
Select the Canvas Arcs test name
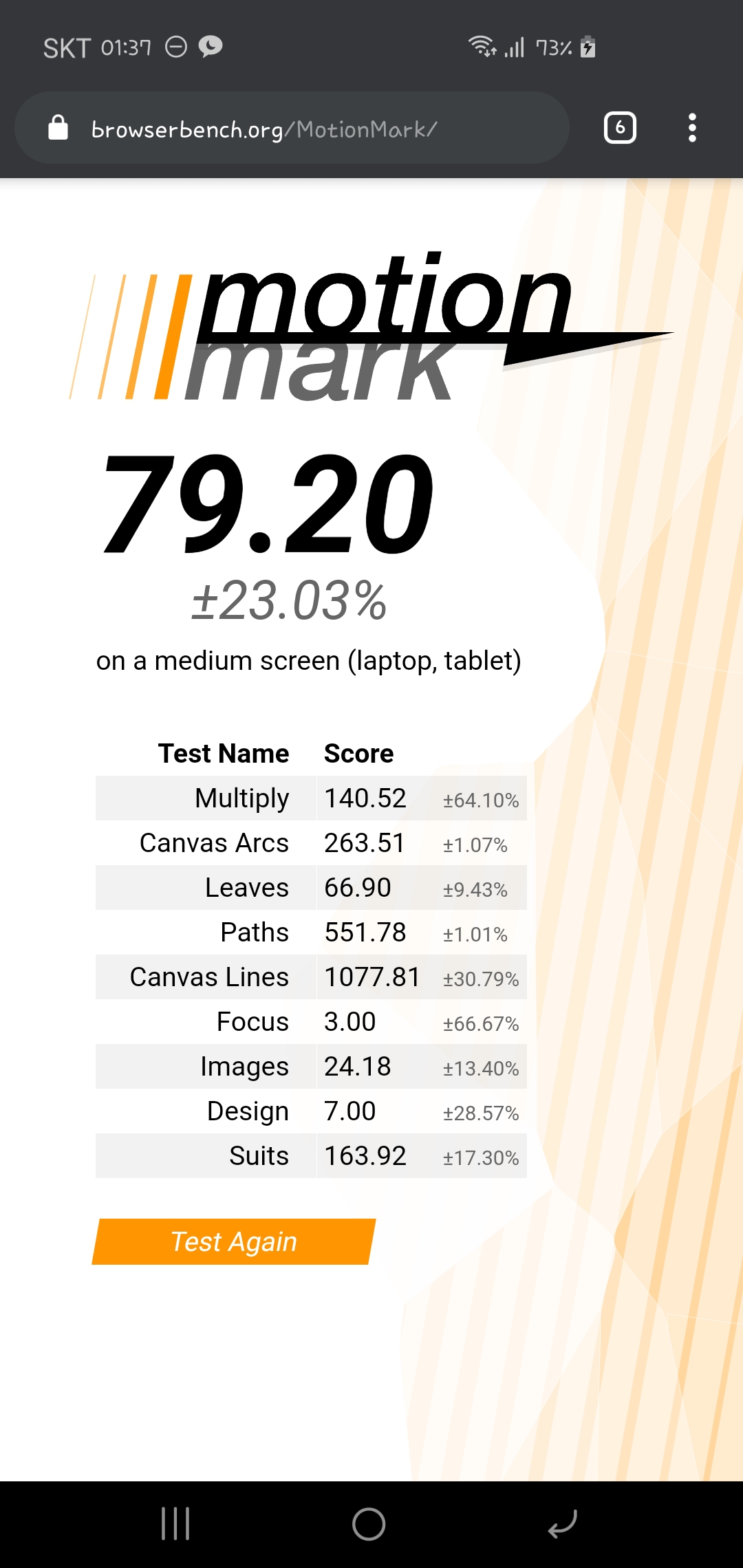click(x=214, y=843)
